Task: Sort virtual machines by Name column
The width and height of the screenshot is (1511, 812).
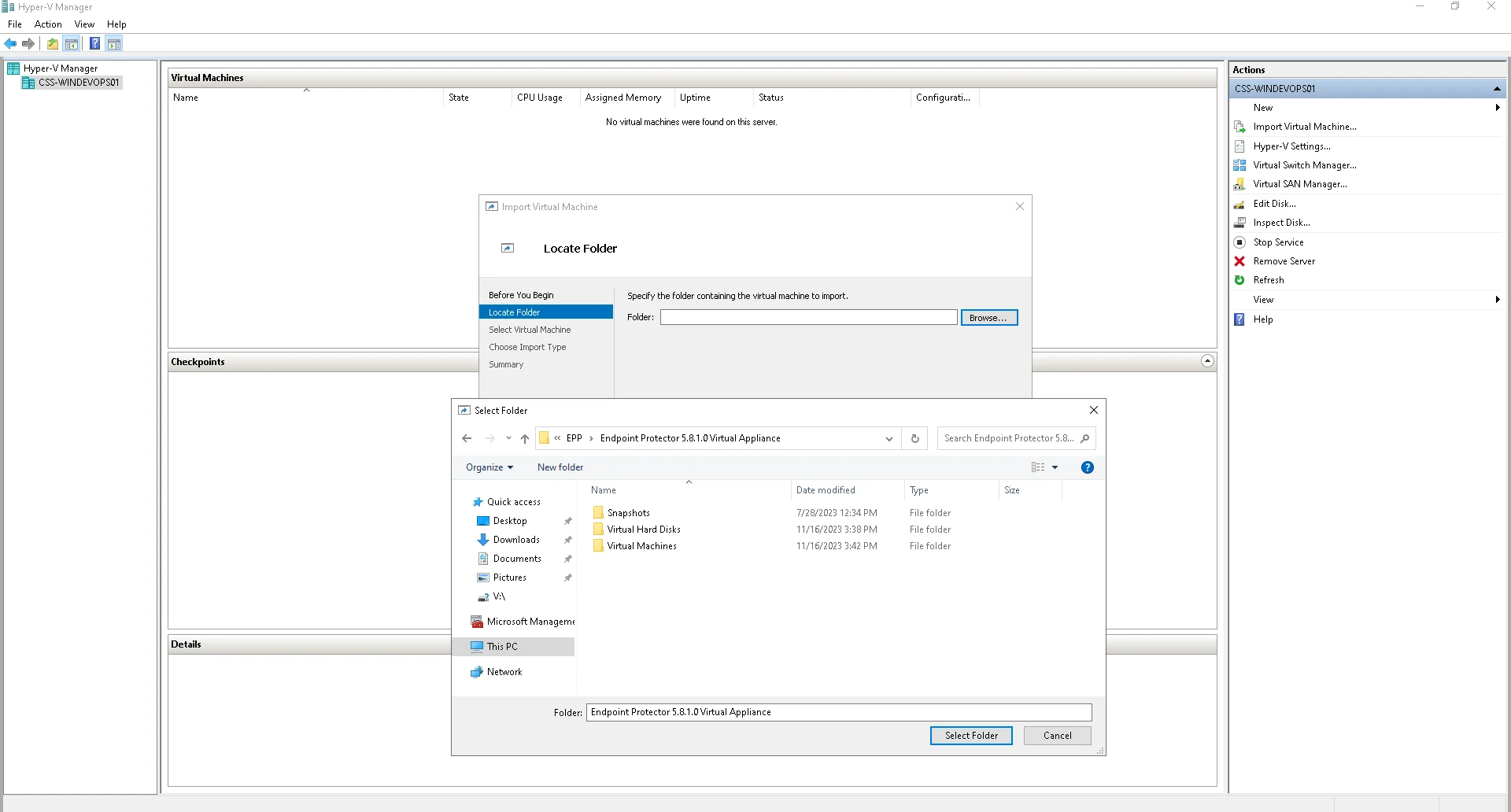Action: (306, 98)
